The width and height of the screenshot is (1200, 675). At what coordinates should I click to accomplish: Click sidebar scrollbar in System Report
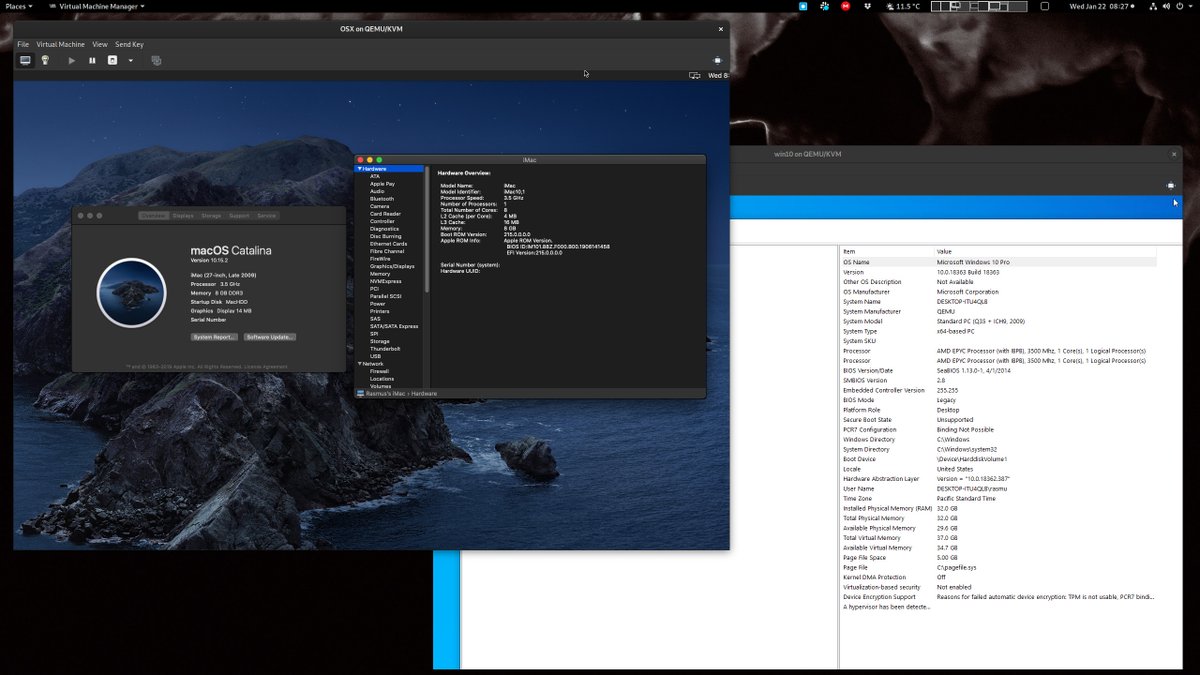[427, 230]
